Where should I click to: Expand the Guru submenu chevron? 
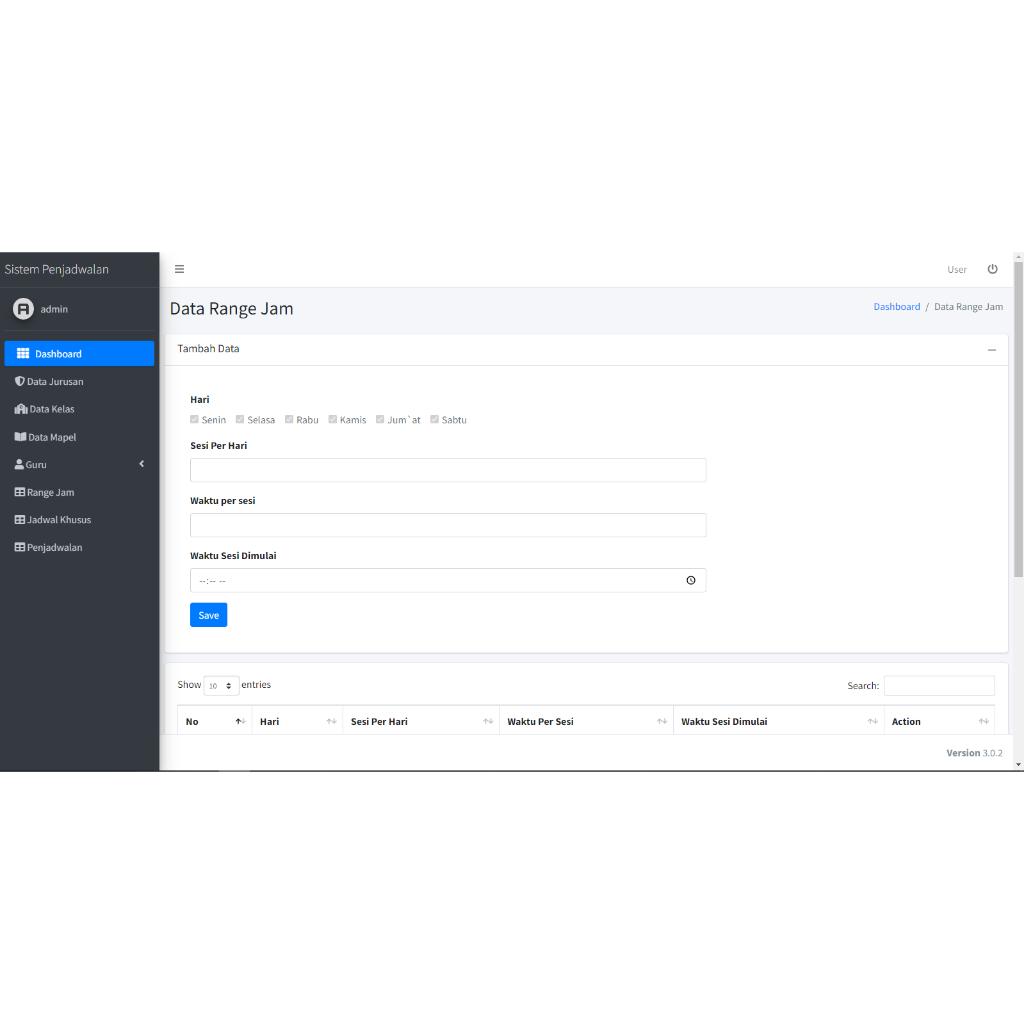pos(142,464)
